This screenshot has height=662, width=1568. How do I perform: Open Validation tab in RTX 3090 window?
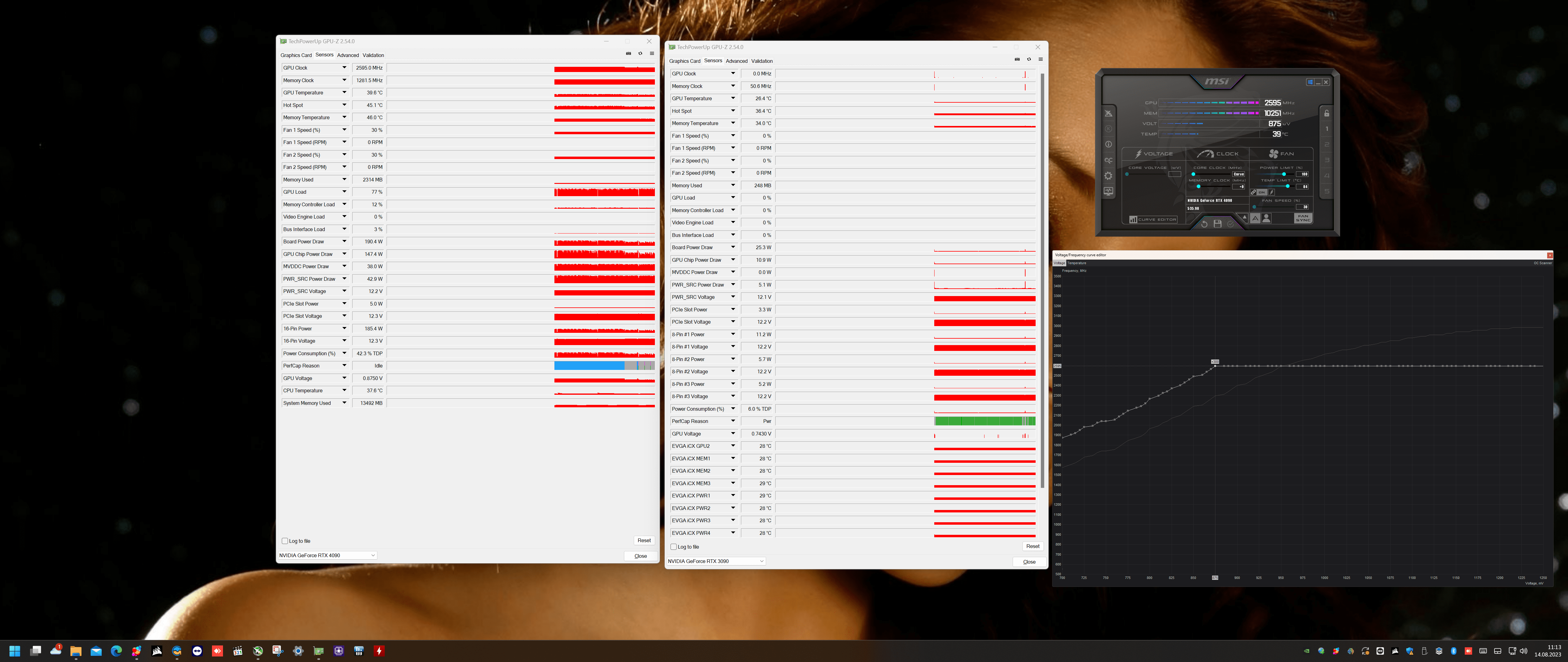tap(762, 61)
